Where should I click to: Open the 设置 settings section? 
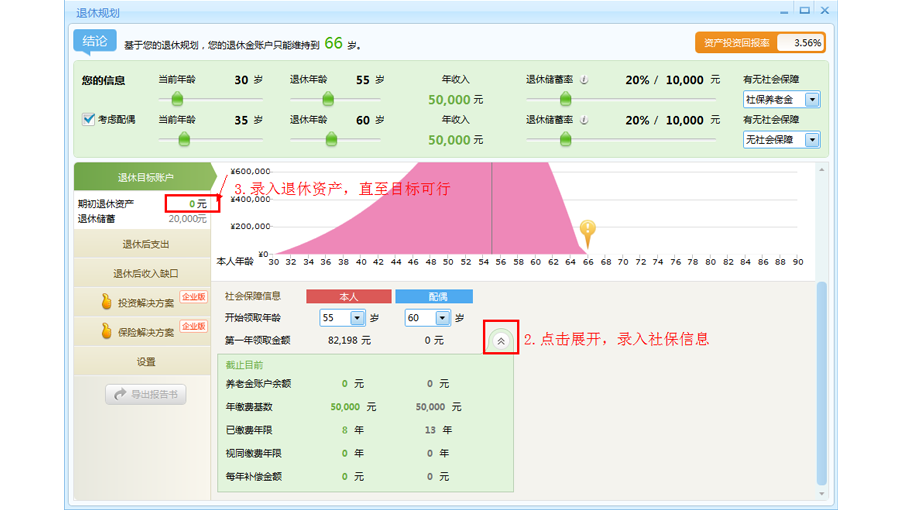(145, 362)
